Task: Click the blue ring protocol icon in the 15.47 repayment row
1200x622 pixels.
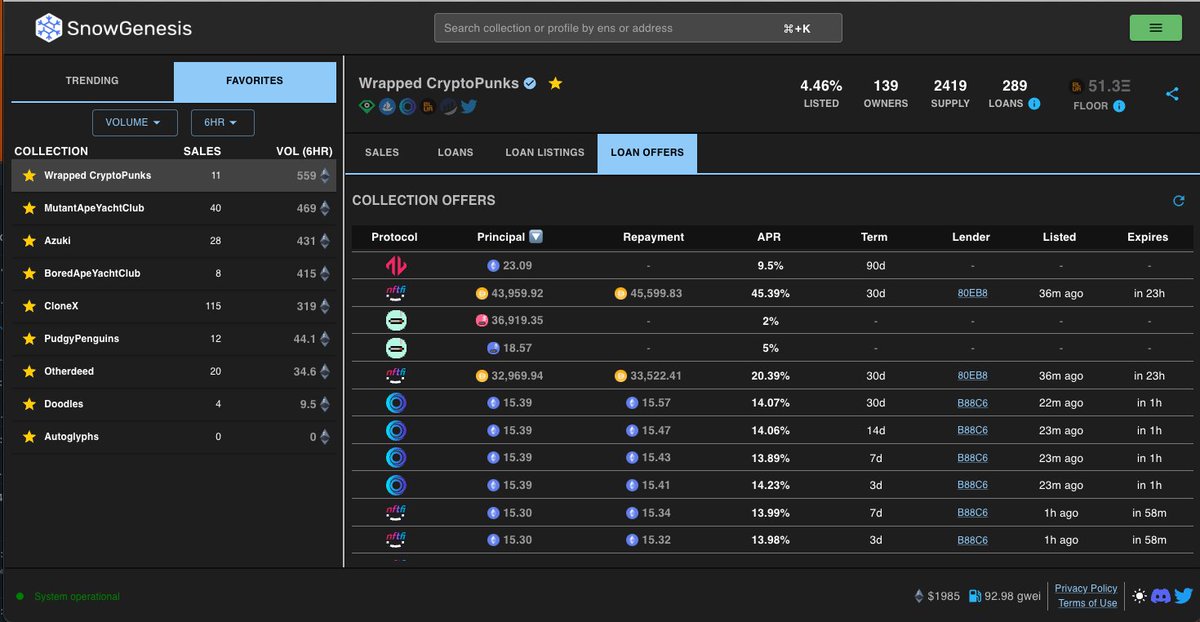Action: 395,430
